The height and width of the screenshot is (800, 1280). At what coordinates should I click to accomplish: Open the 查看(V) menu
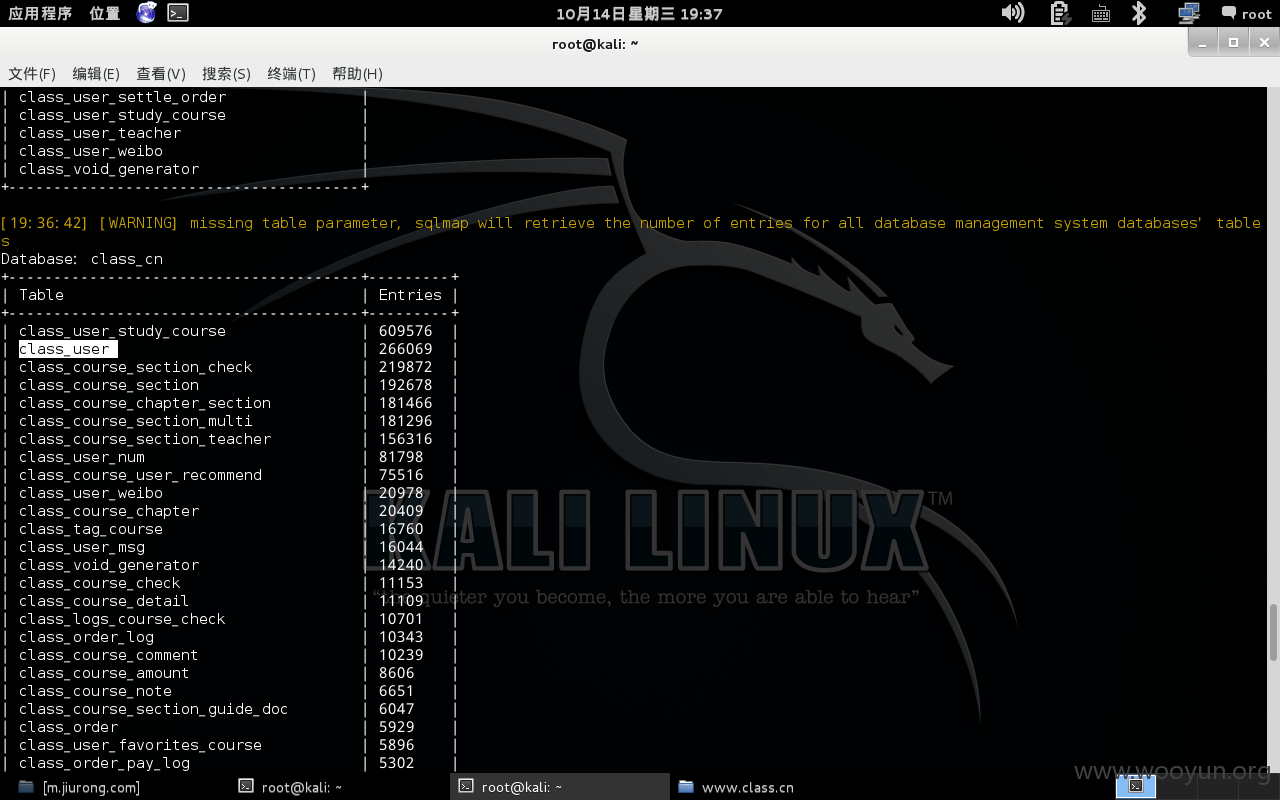161,73
